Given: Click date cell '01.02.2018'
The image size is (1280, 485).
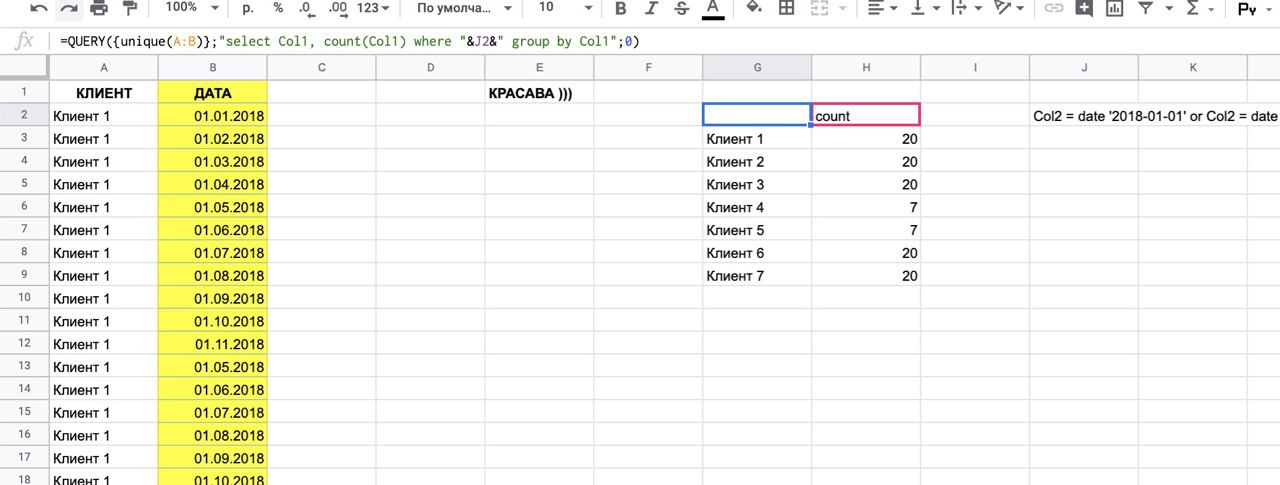Looking at the screenshot, I should [213, 138].
